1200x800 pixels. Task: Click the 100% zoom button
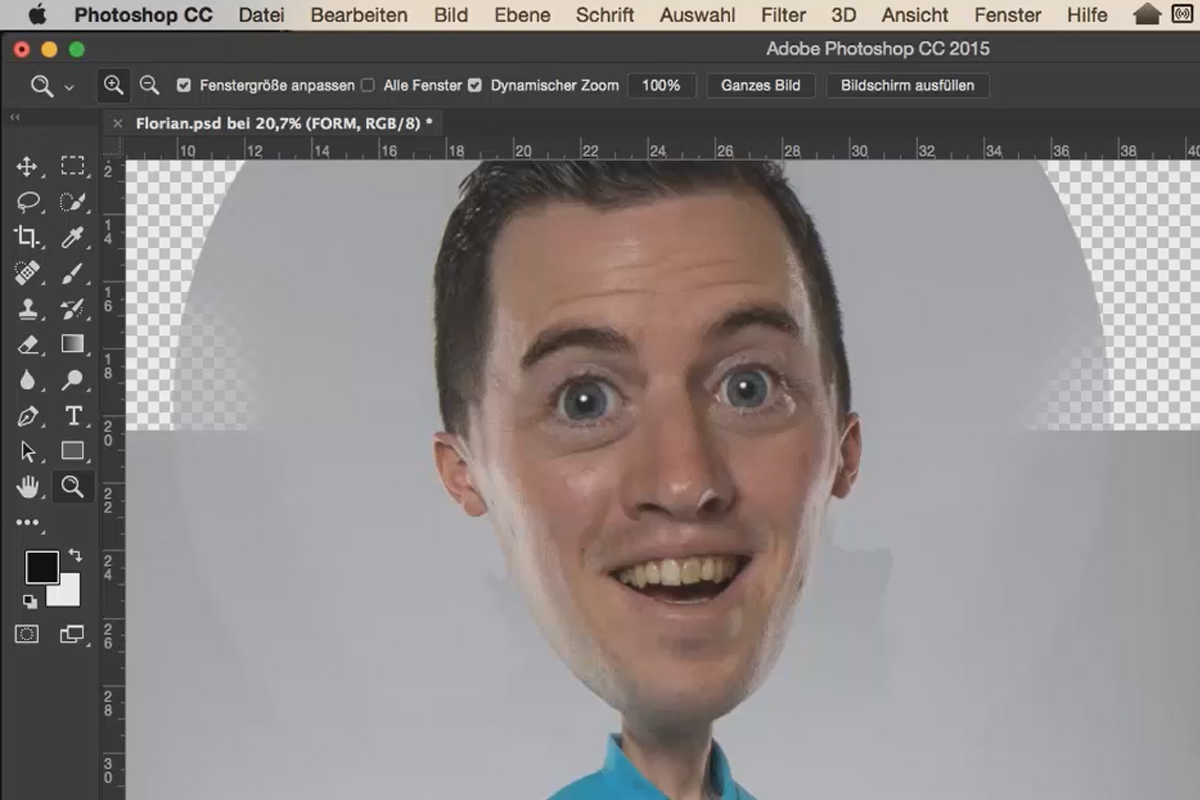pos(661,86)
